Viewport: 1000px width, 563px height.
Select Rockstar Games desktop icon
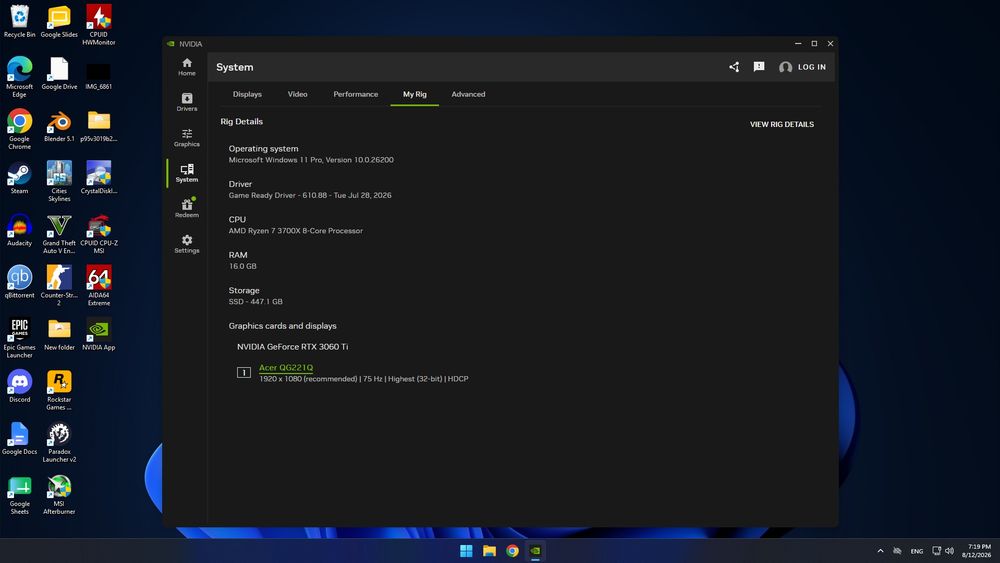point(59,391)
